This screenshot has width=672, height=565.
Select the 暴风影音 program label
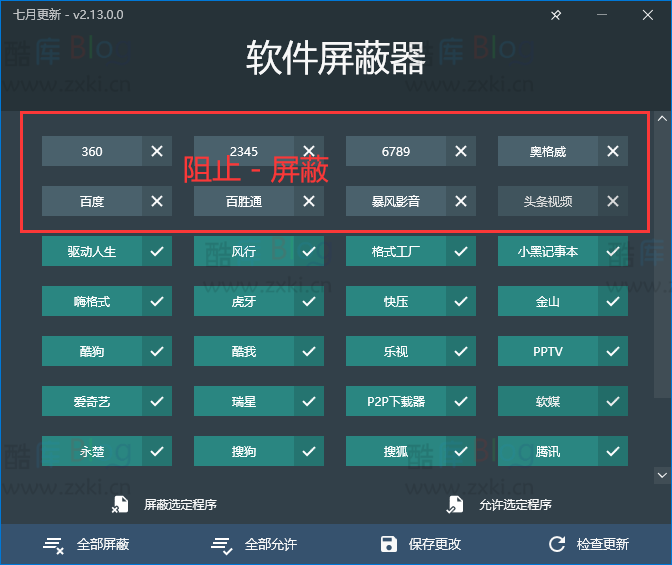point(396,201)
